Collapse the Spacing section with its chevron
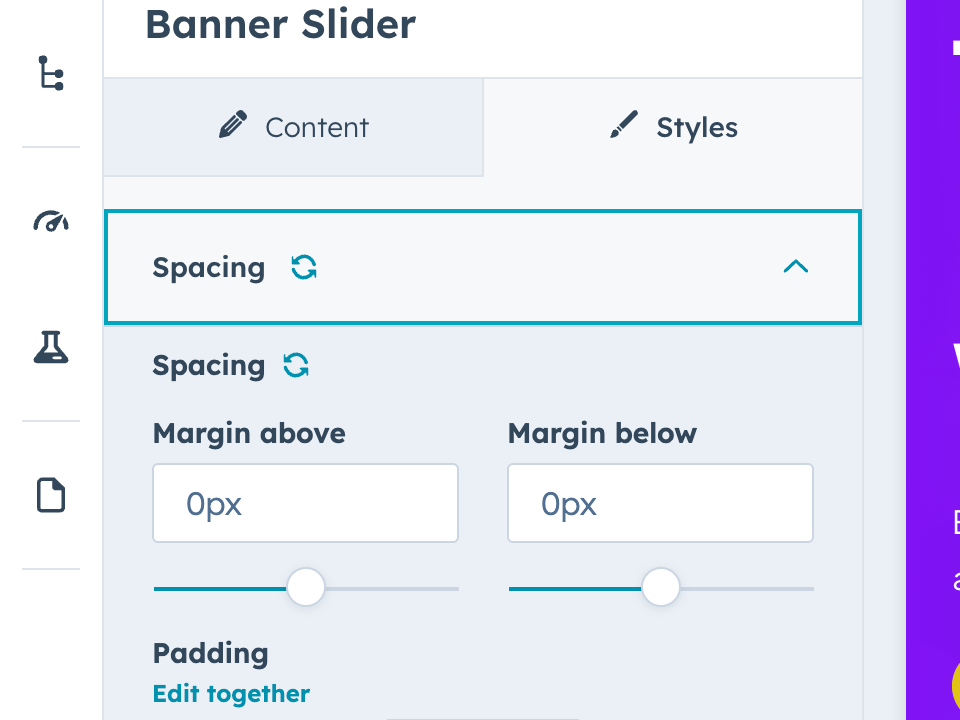This screenshot has height=720, width=960. point(795,267)
